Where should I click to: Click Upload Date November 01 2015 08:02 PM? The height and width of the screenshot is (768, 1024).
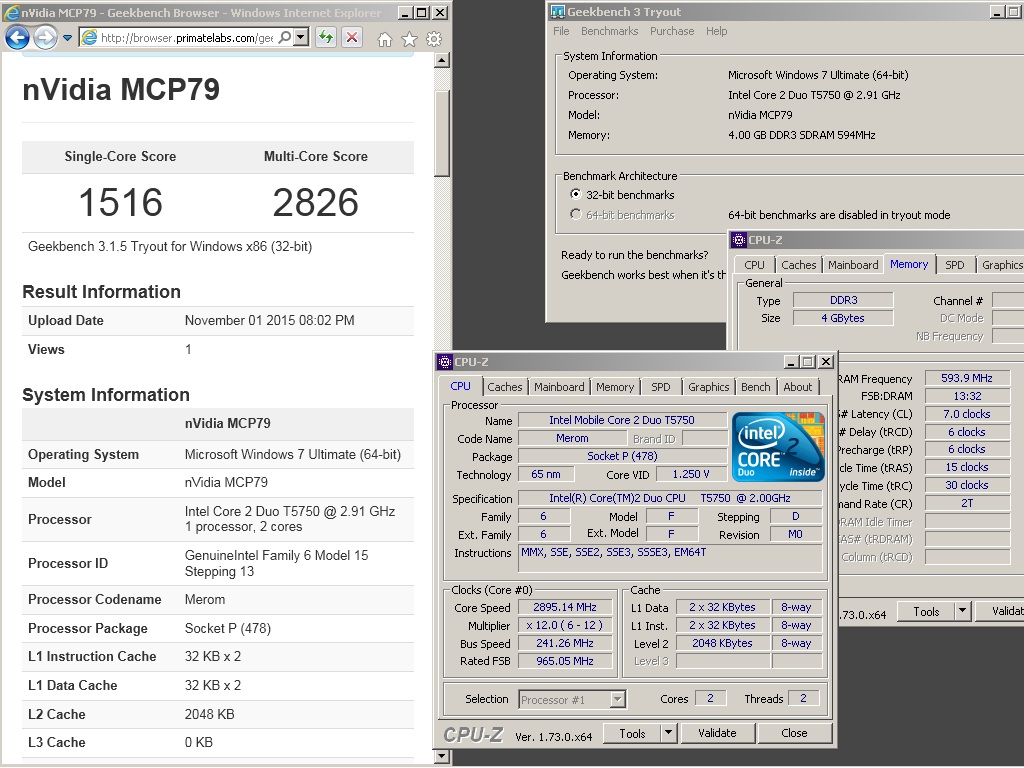point(269,321)
